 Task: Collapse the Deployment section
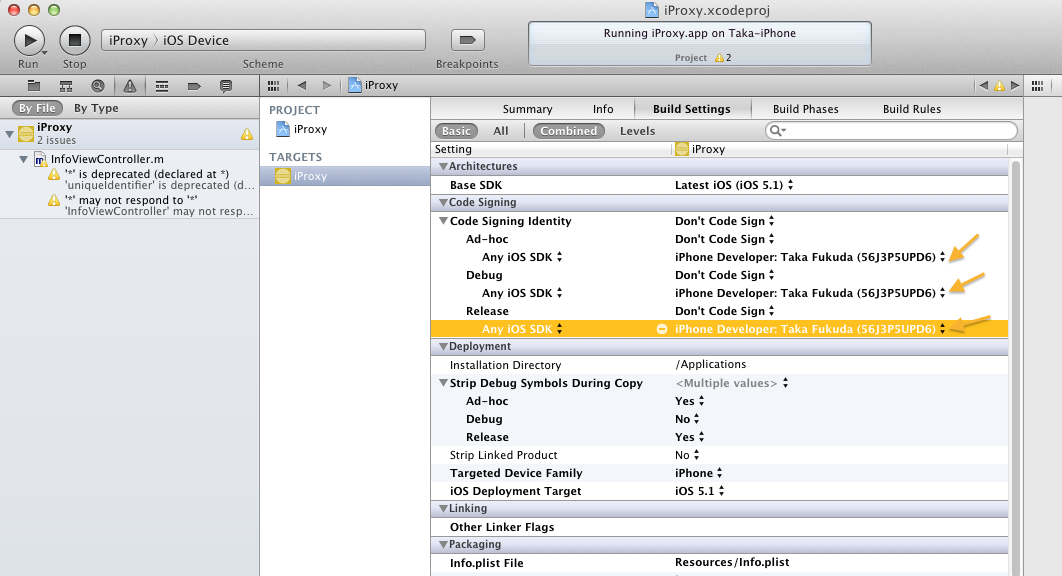(443, 346)
